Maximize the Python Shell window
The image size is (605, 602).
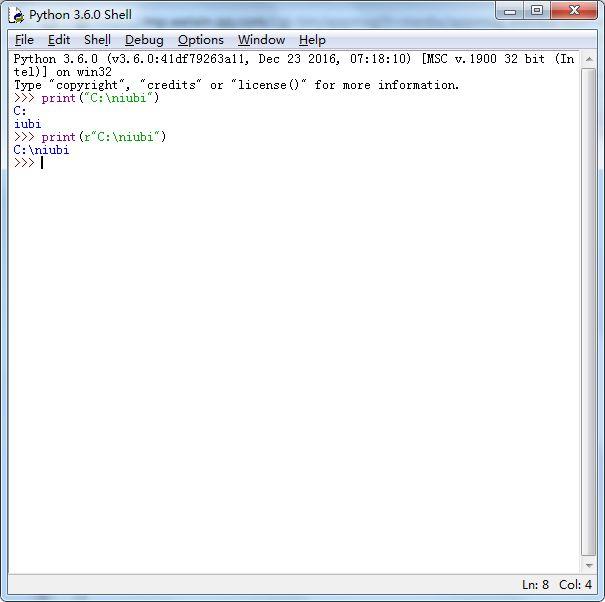(x=537, y=11)
